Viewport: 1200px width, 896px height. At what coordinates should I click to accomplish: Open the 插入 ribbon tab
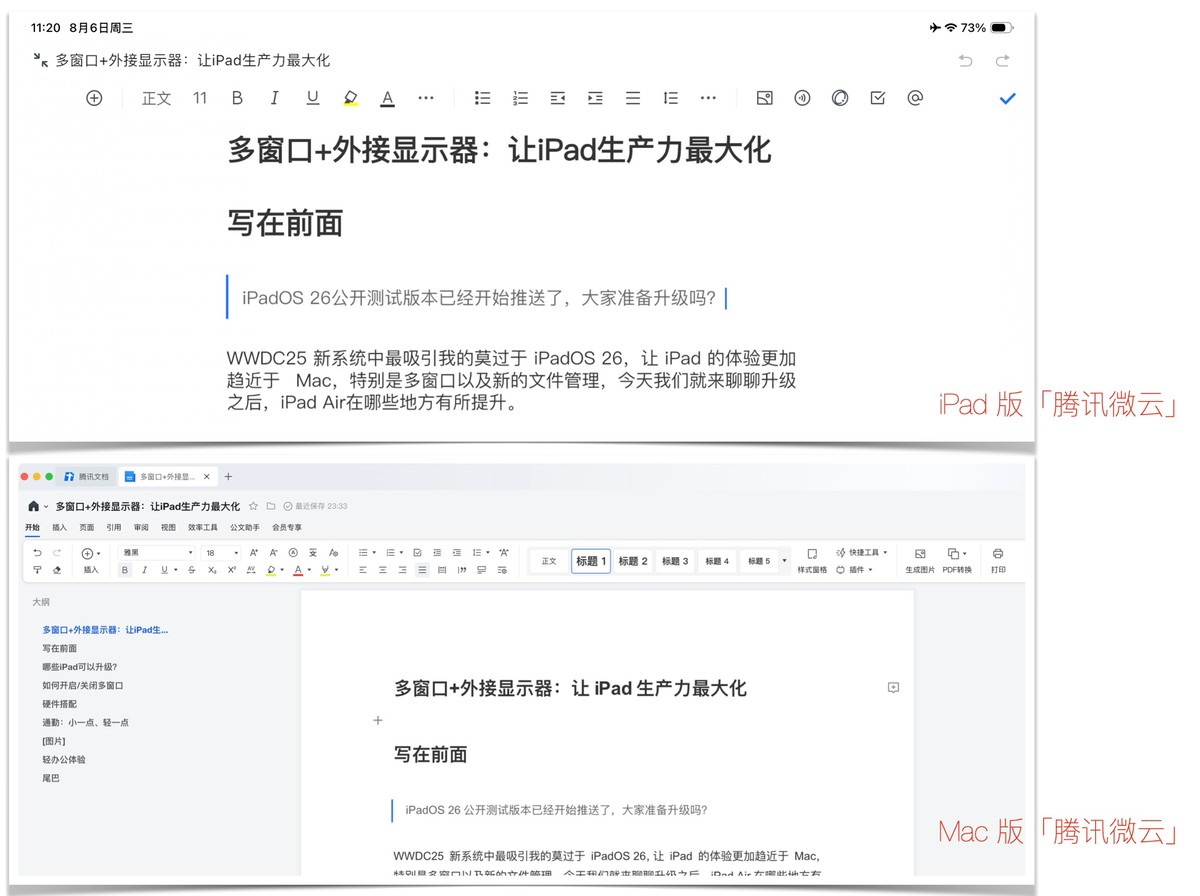(x=60, y=527)
